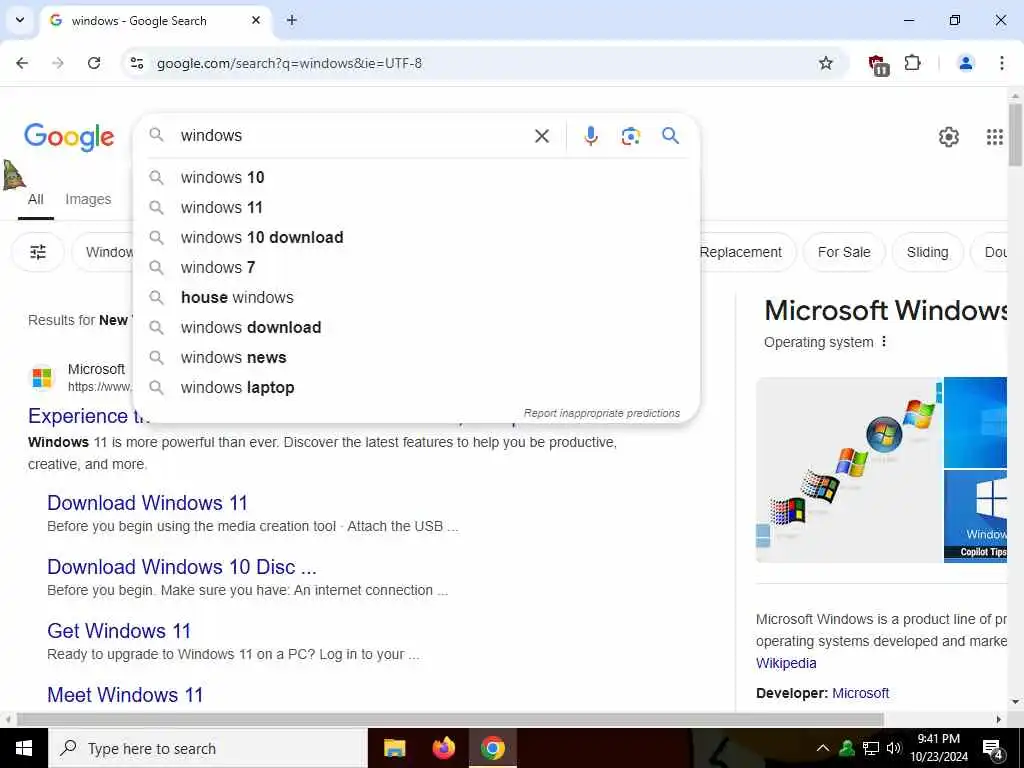Click the vertical page scrollbar
Viewport: 1024px width, 768px height.
pyautogui.click(x=1015, y=135)
